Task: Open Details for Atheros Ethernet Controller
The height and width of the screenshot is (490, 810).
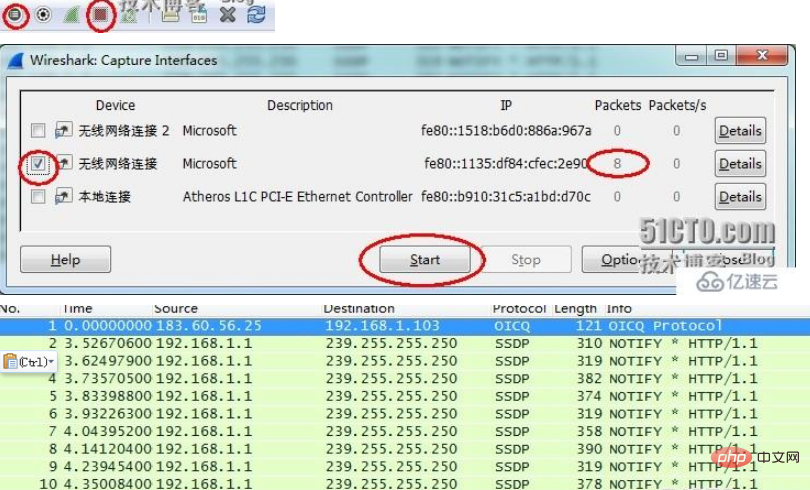Action: click(x=740, y=197)
